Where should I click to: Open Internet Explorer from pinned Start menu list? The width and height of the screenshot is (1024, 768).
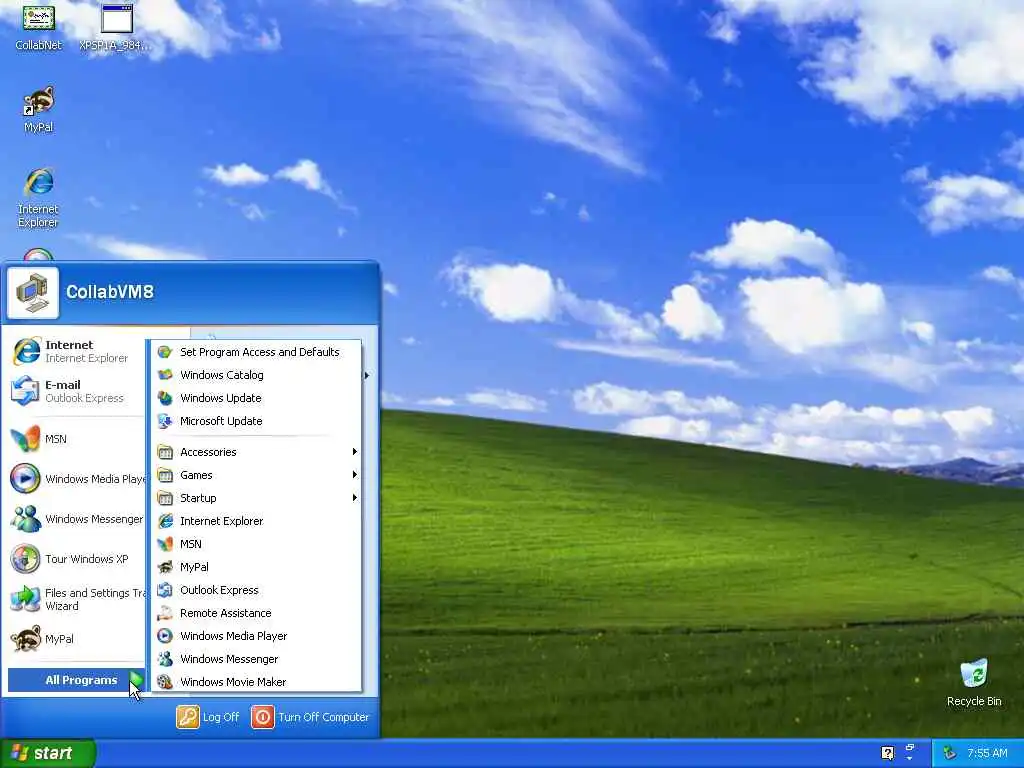tap(77, 351)
